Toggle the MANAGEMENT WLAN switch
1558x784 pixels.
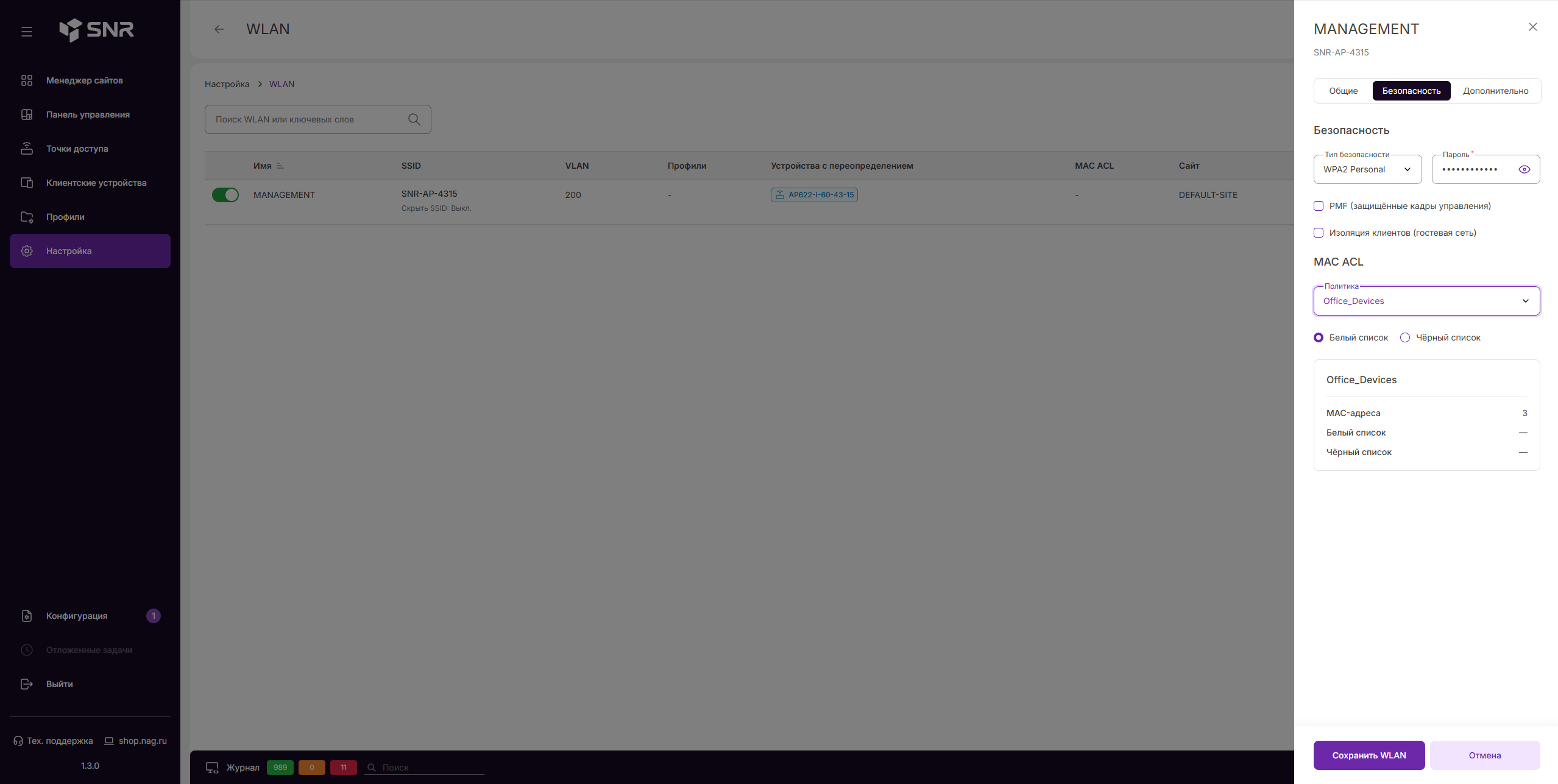tap(225, 195)
